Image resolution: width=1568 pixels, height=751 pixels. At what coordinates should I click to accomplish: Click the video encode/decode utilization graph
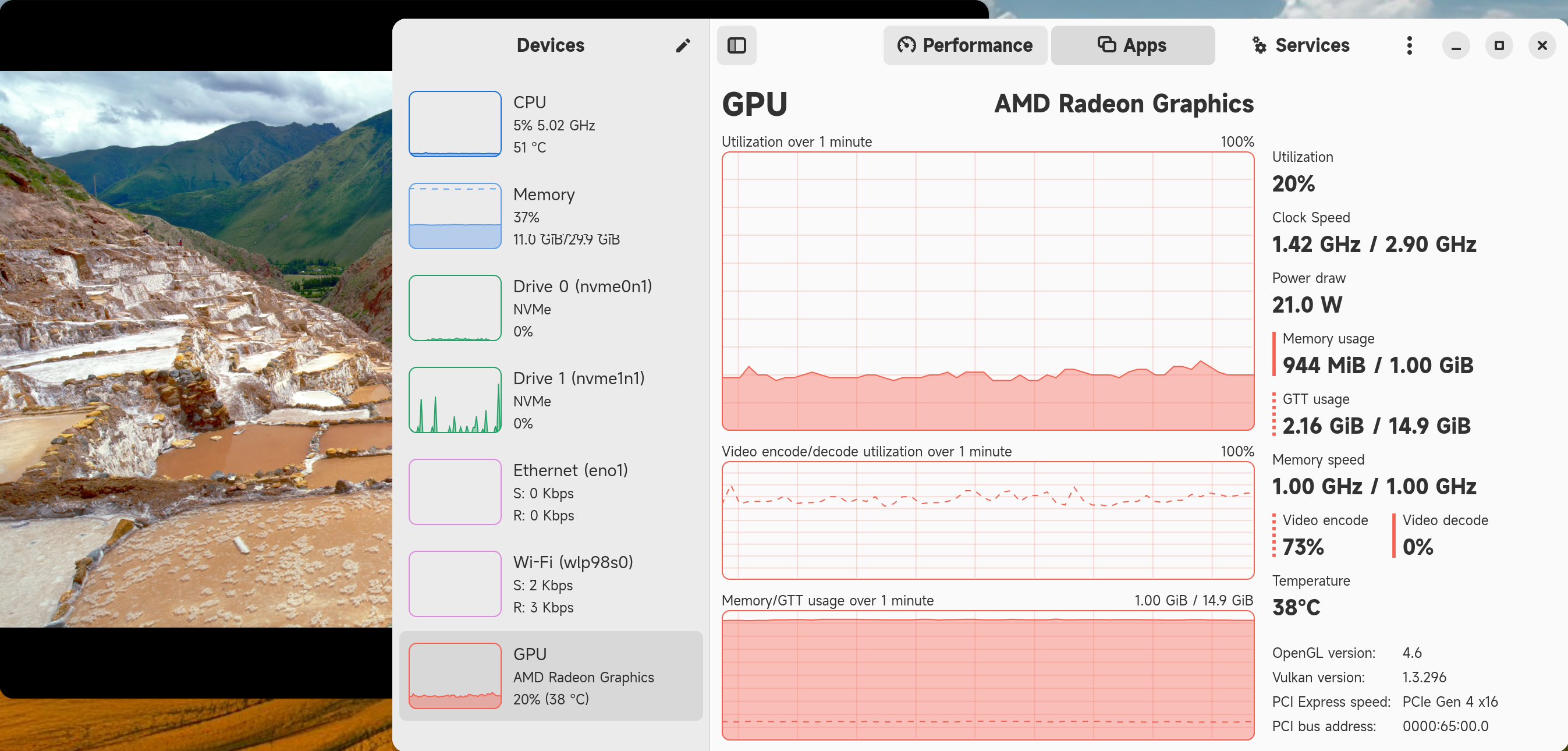point(987,520)
